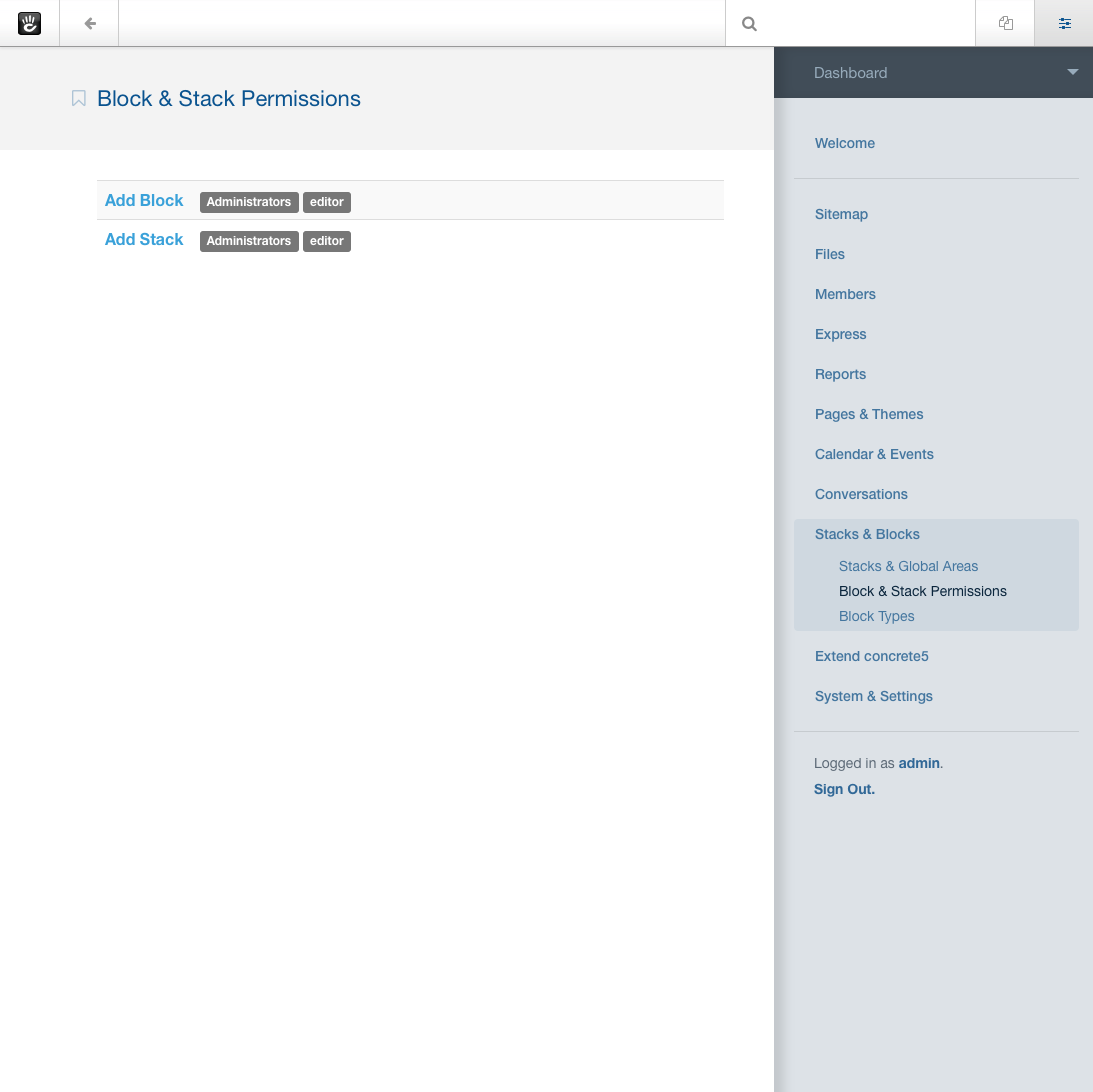Image resolution: width=1093 pixels, height=1092 pixels.
Task: Click the back arrow to exit the dashboard
Action: coord(88,23)
